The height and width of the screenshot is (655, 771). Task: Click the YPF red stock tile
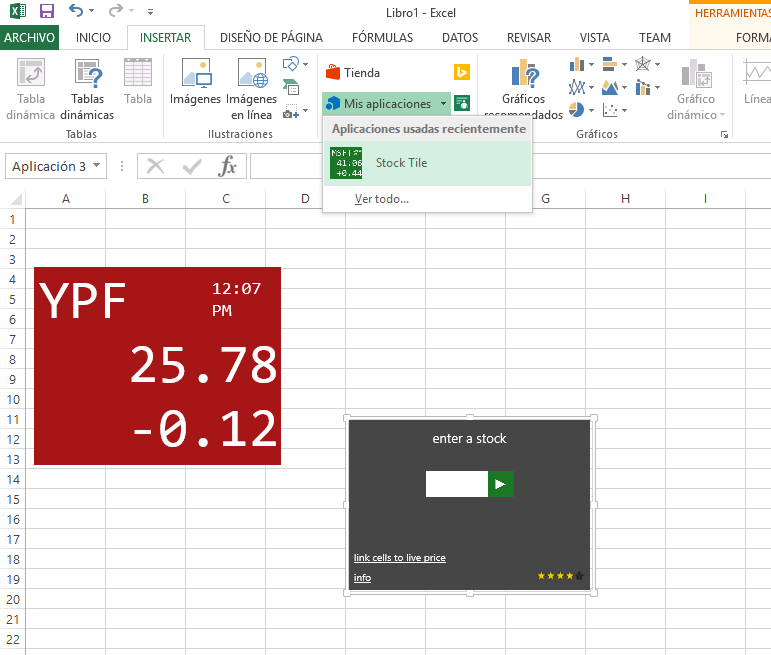[x=157, y=366]
